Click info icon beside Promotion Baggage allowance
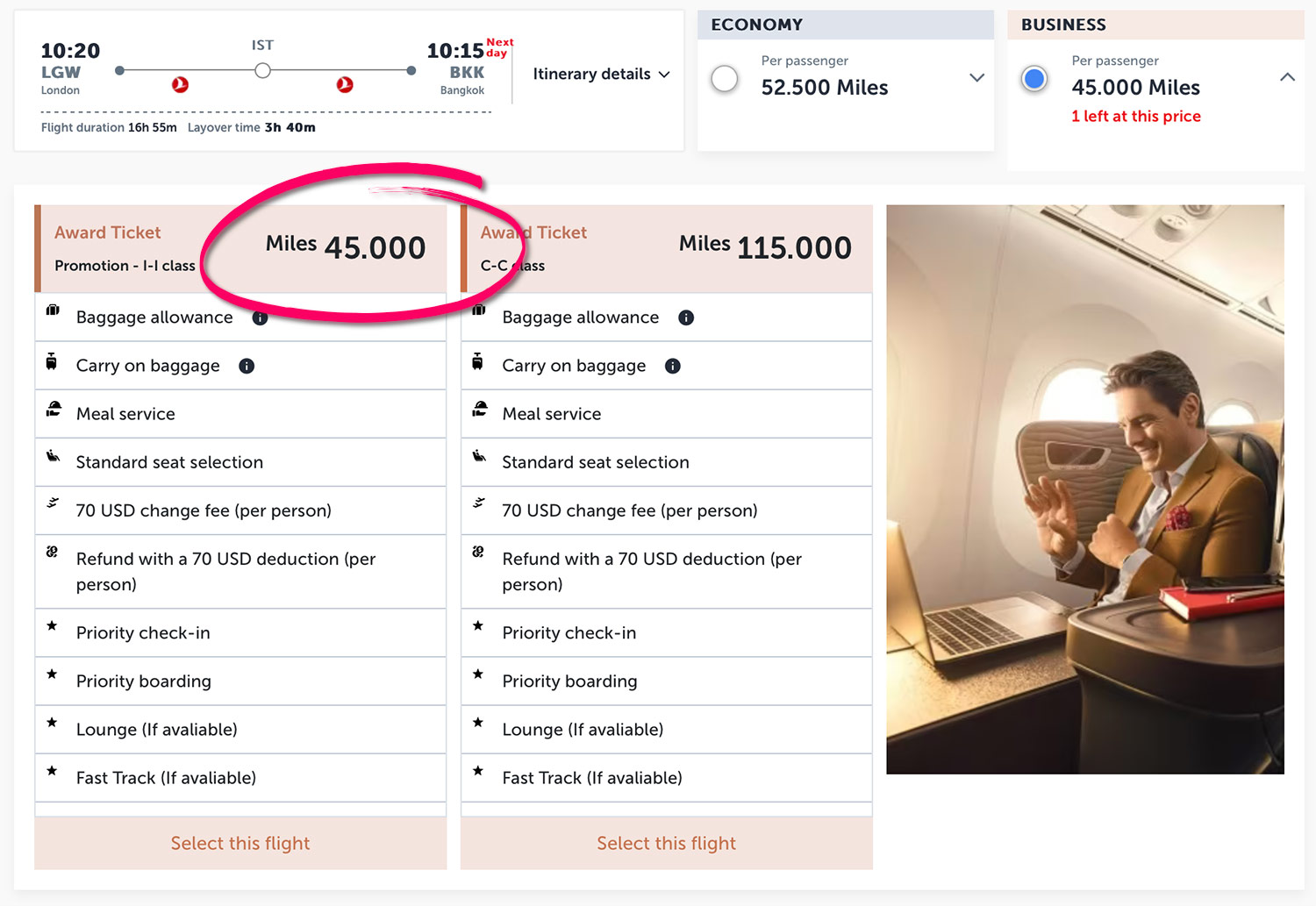1316x906 pixels. pos(260,318)
